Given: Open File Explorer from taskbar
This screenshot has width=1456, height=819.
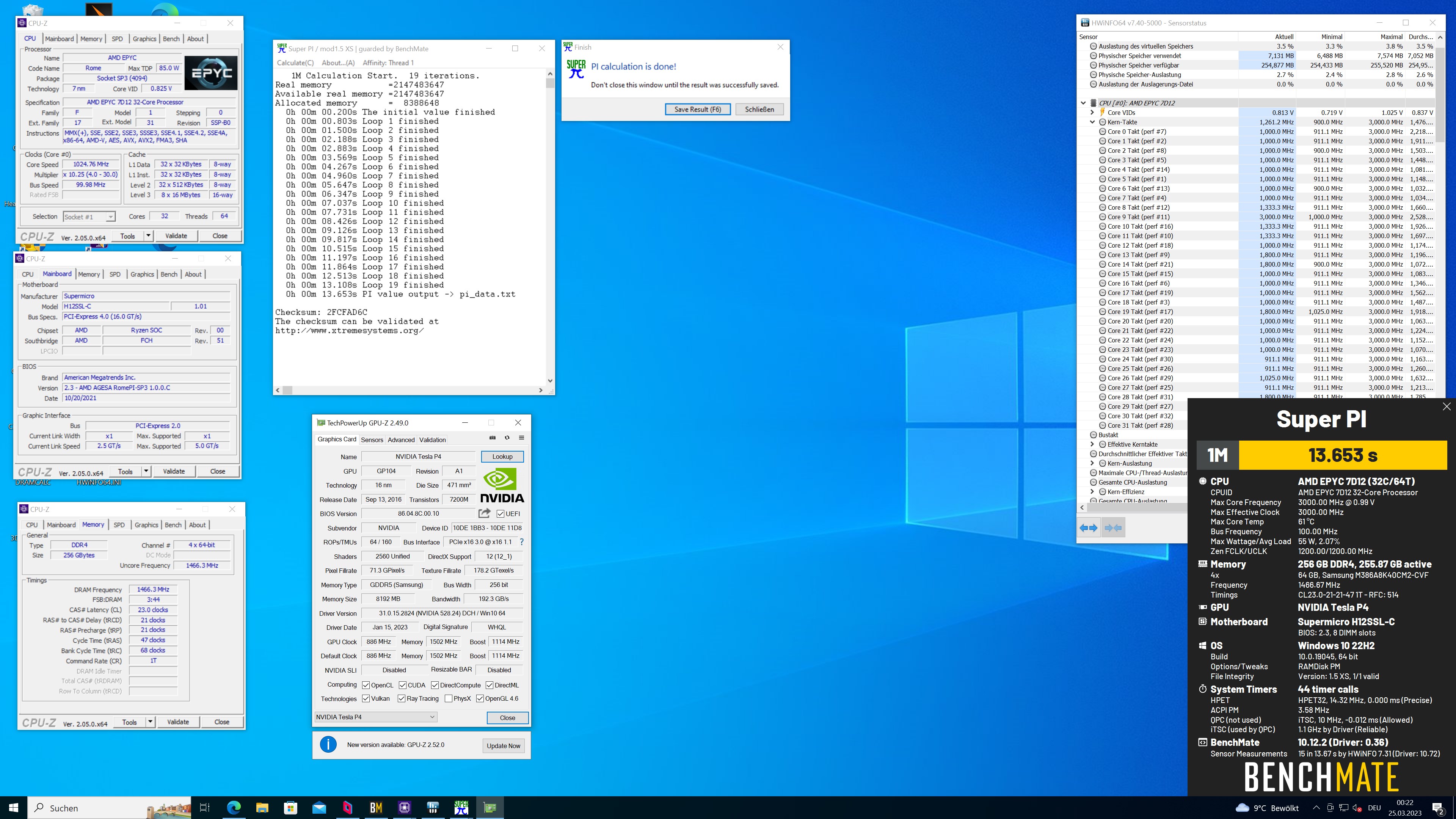Looking at the screenshot, I should pos(262,808).
